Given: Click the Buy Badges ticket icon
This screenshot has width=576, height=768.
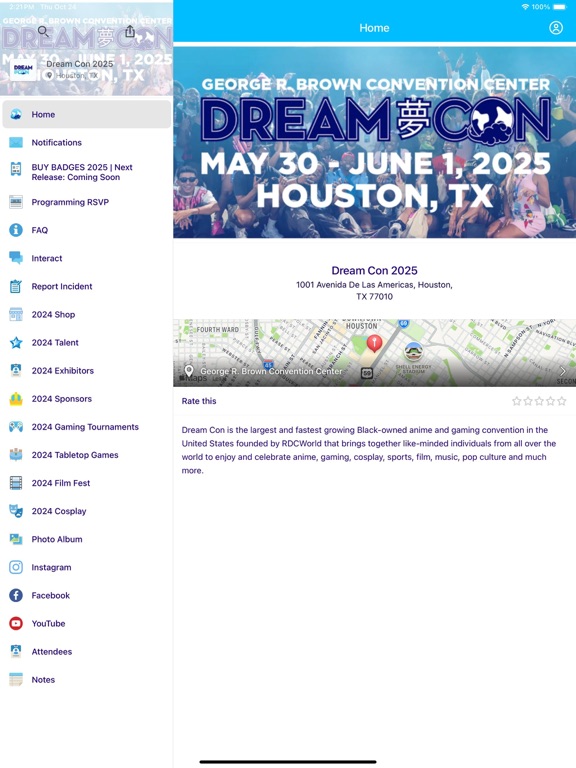Looking at the screenshot, I should 16,169.
